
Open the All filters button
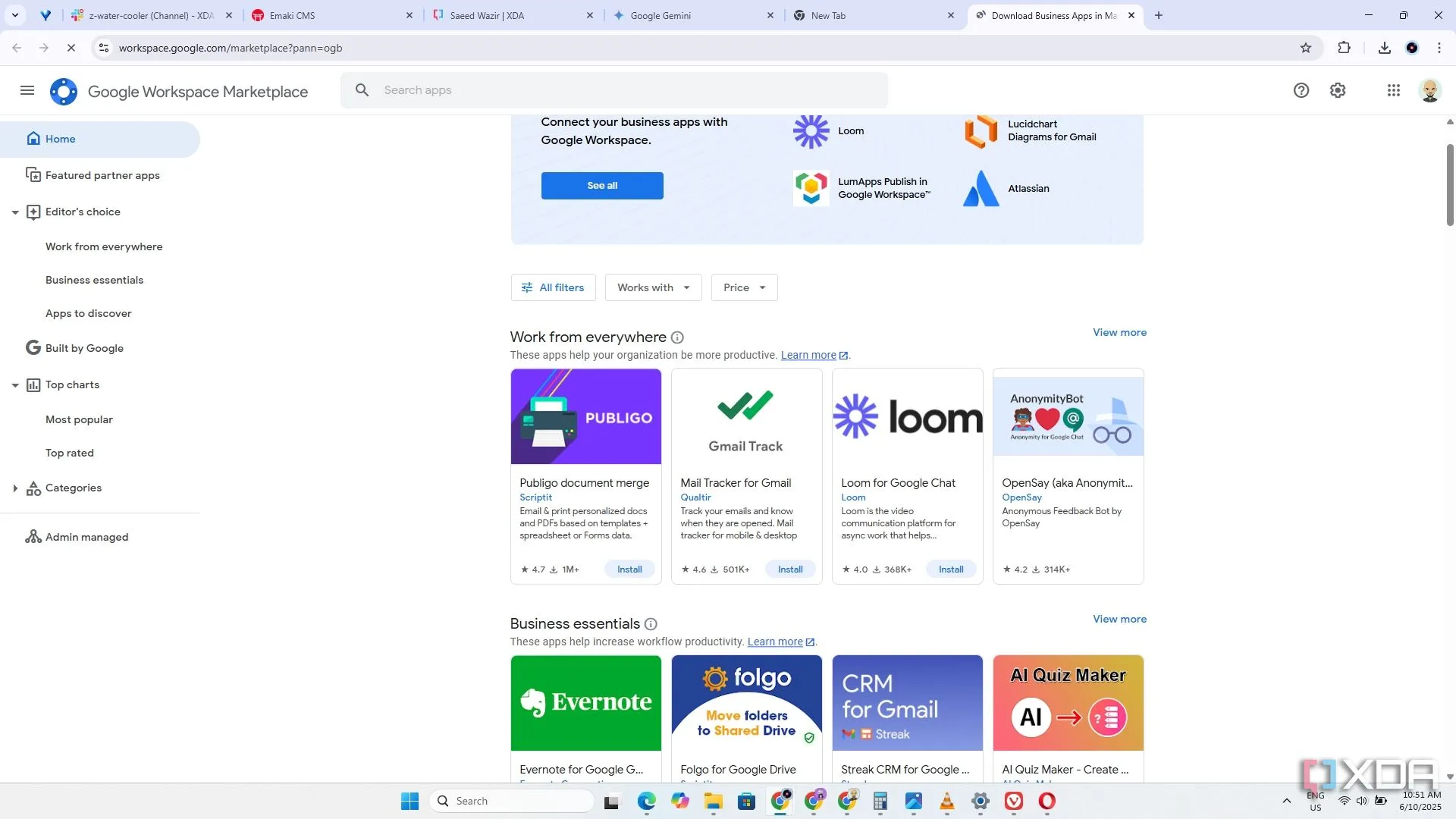click(553, 287)
